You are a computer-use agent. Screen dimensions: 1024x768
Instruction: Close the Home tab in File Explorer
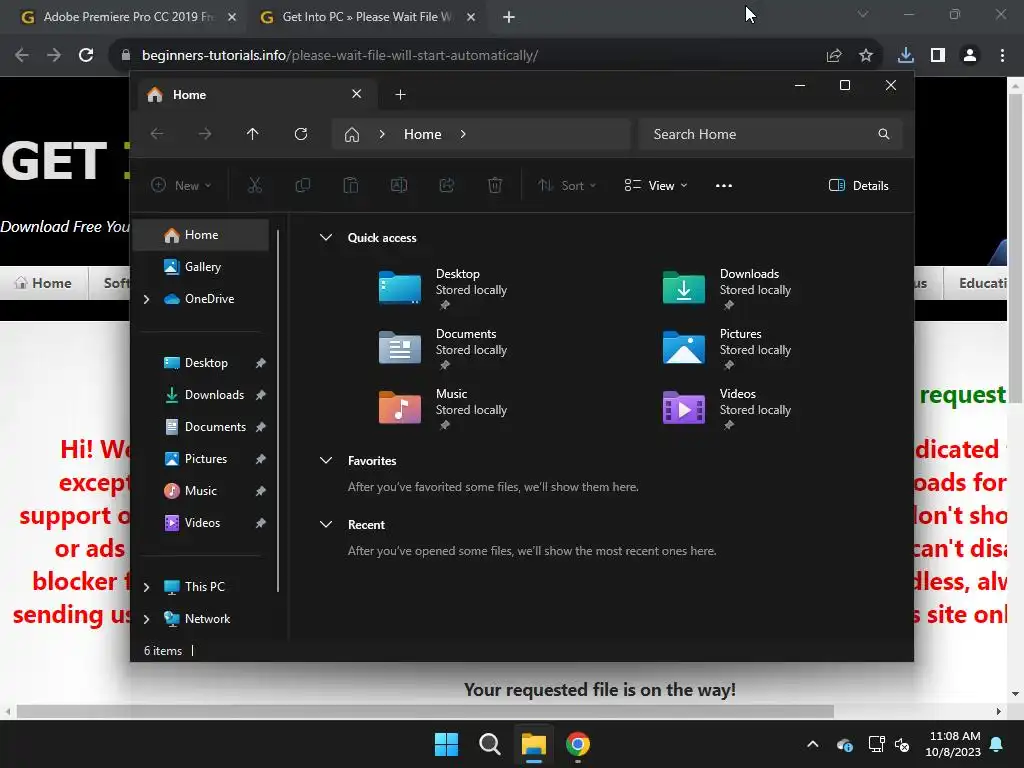(357, 94)
